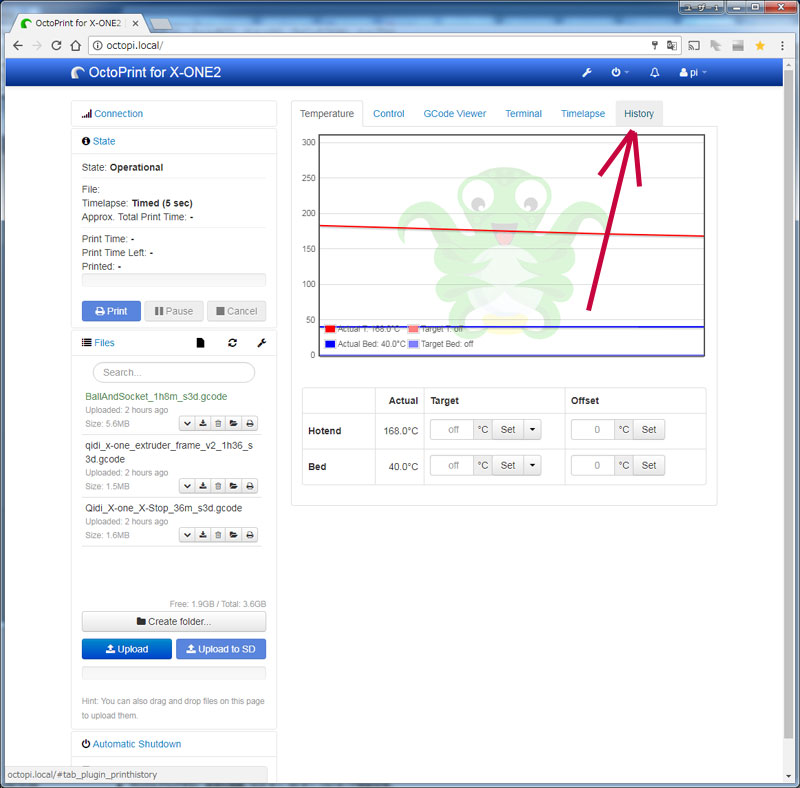Download qidi_x-one_extruder_frame gcode file
The height and width of the screenshot is (788, 800).
pyautogui.click(x=203, y=486)
